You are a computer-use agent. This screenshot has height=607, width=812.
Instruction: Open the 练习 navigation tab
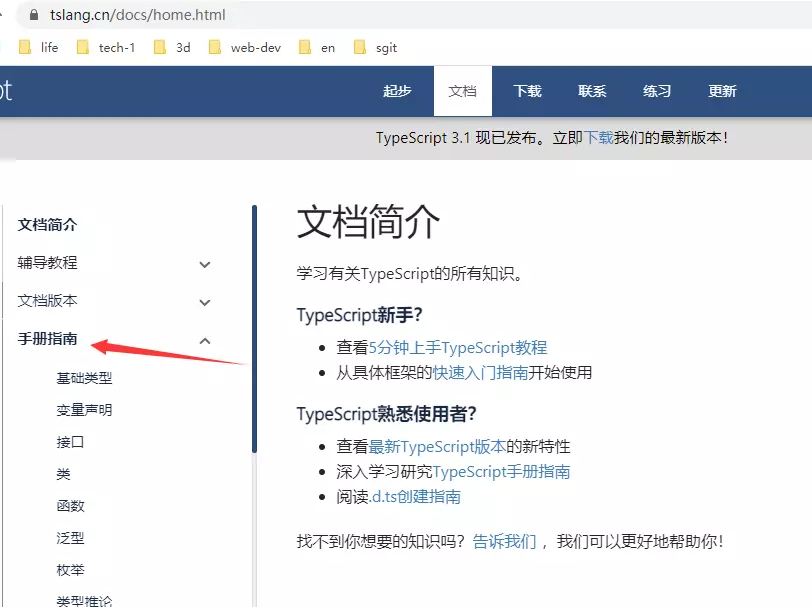coord(657,91)
